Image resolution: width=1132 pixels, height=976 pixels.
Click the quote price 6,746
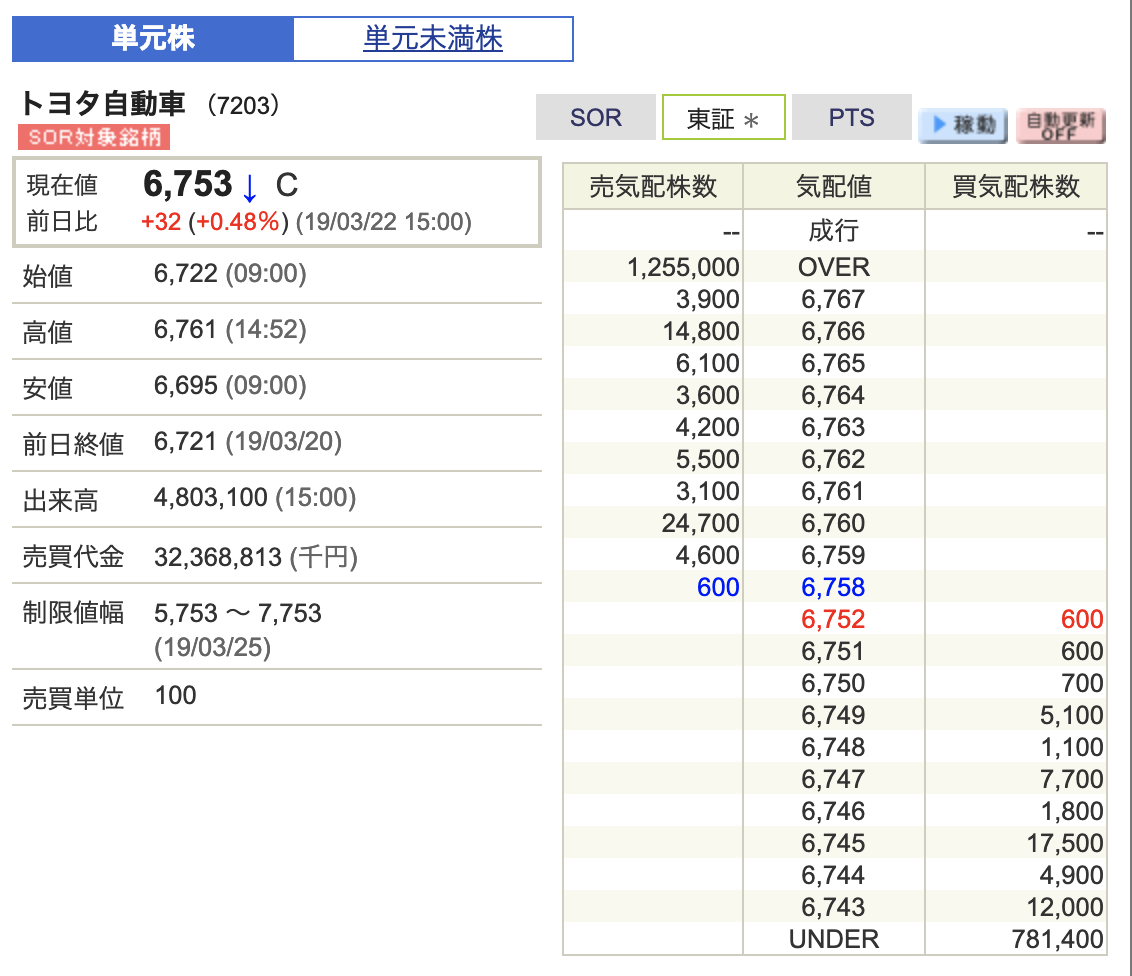click(x=833, y=811)
